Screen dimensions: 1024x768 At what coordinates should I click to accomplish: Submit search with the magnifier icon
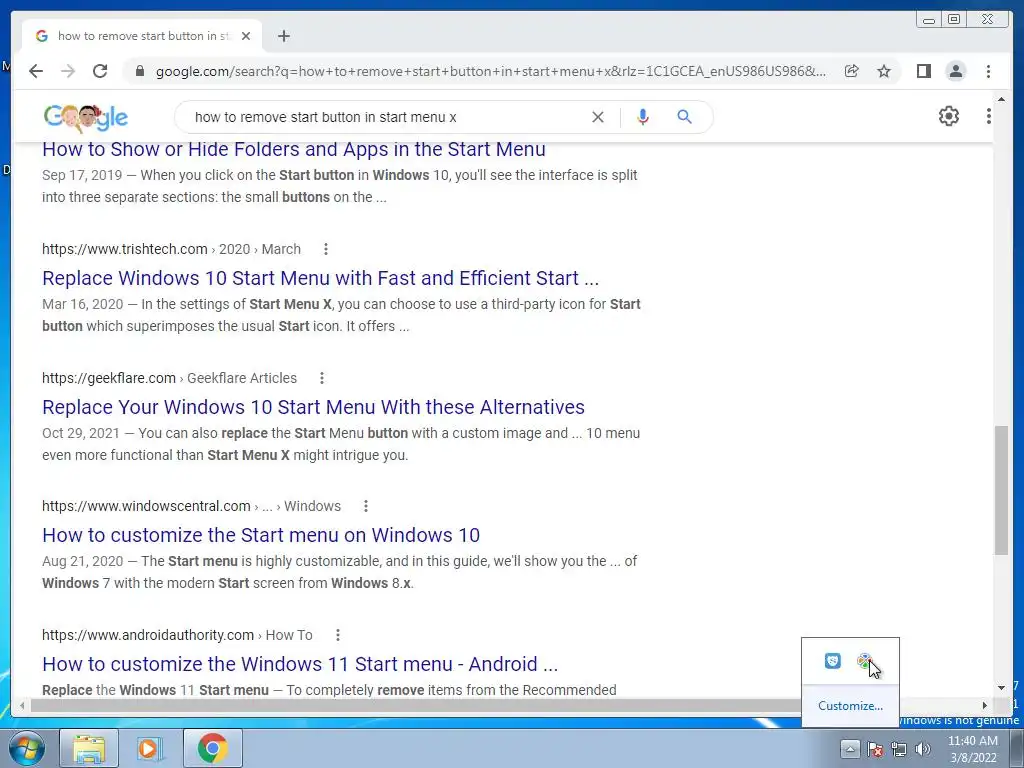click(x=684, y=117)
